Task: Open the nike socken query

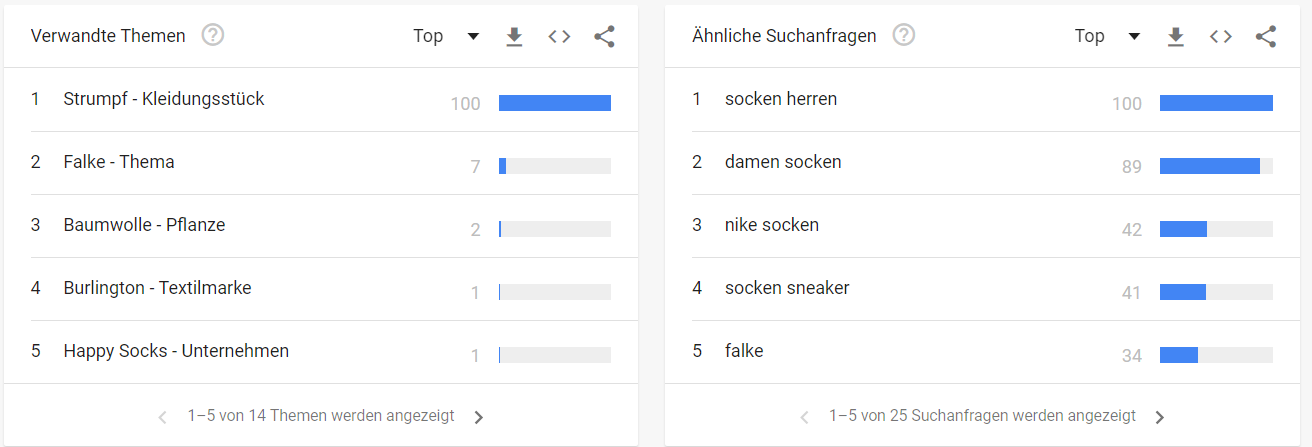Action: (x=772, y=225)
